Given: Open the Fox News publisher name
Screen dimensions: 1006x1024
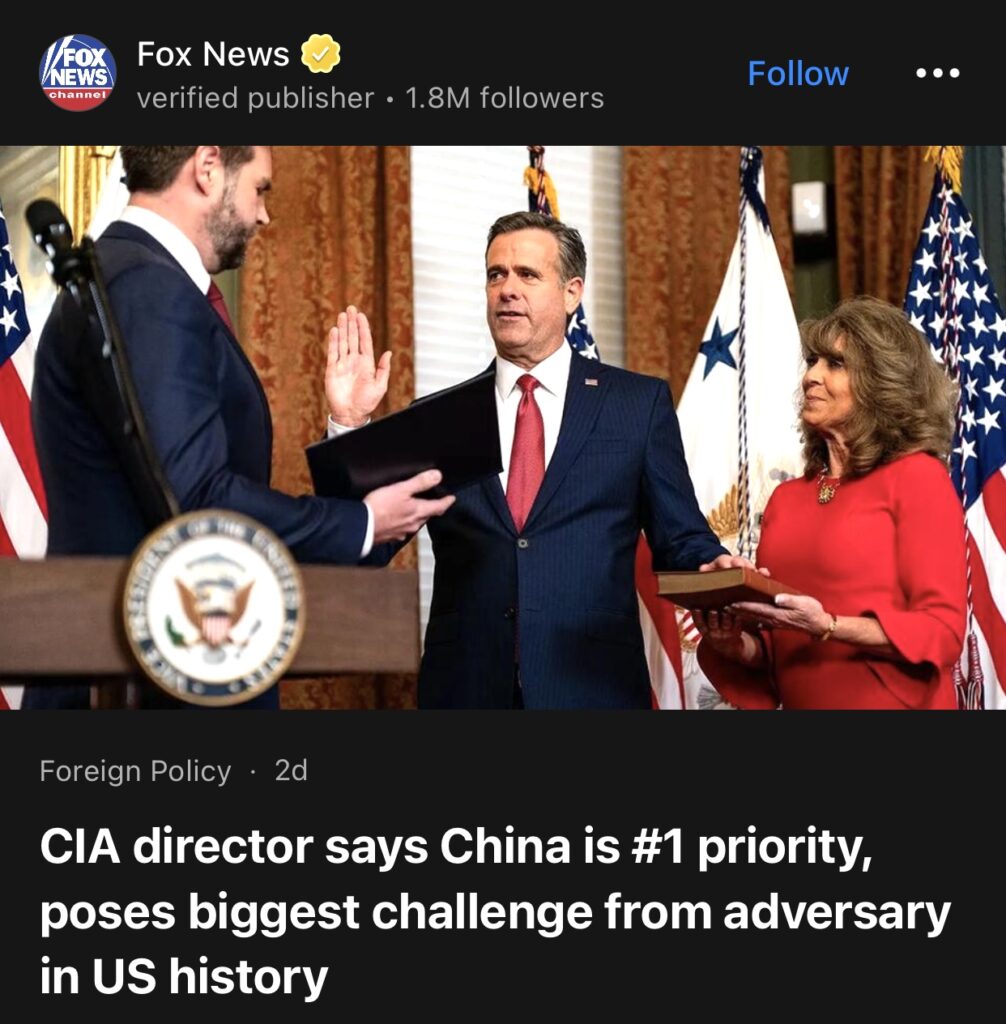Looking at the screenshot, I should 213,54.
